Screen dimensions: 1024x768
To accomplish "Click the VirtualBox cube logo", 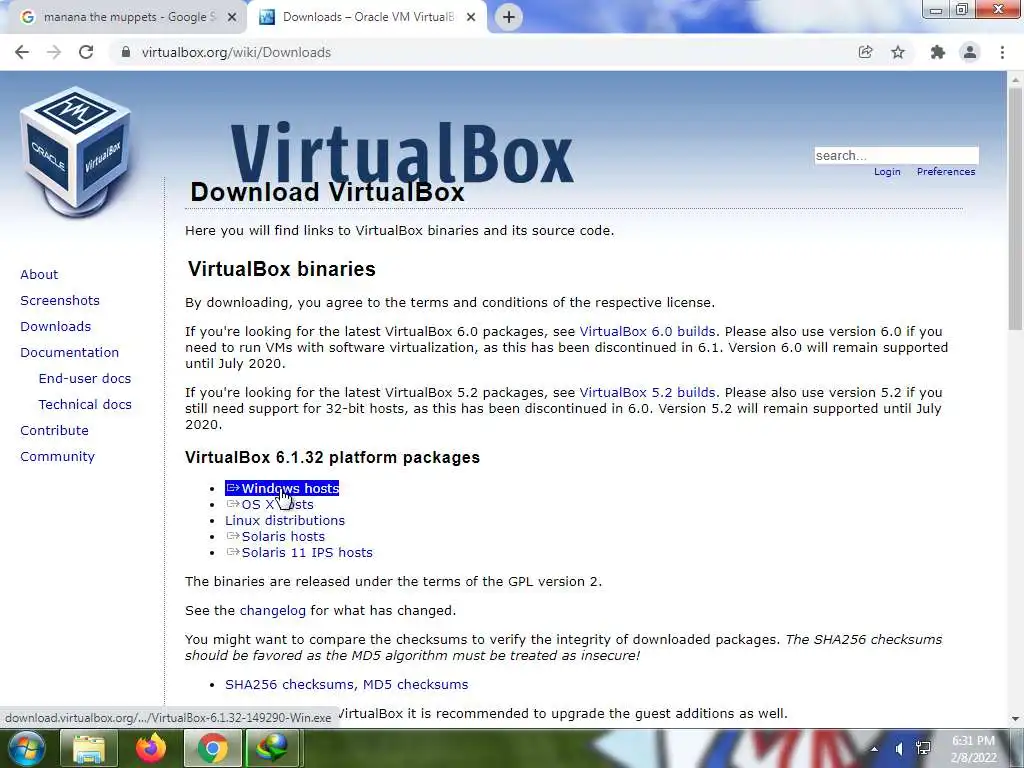I will tap(76, 152).
